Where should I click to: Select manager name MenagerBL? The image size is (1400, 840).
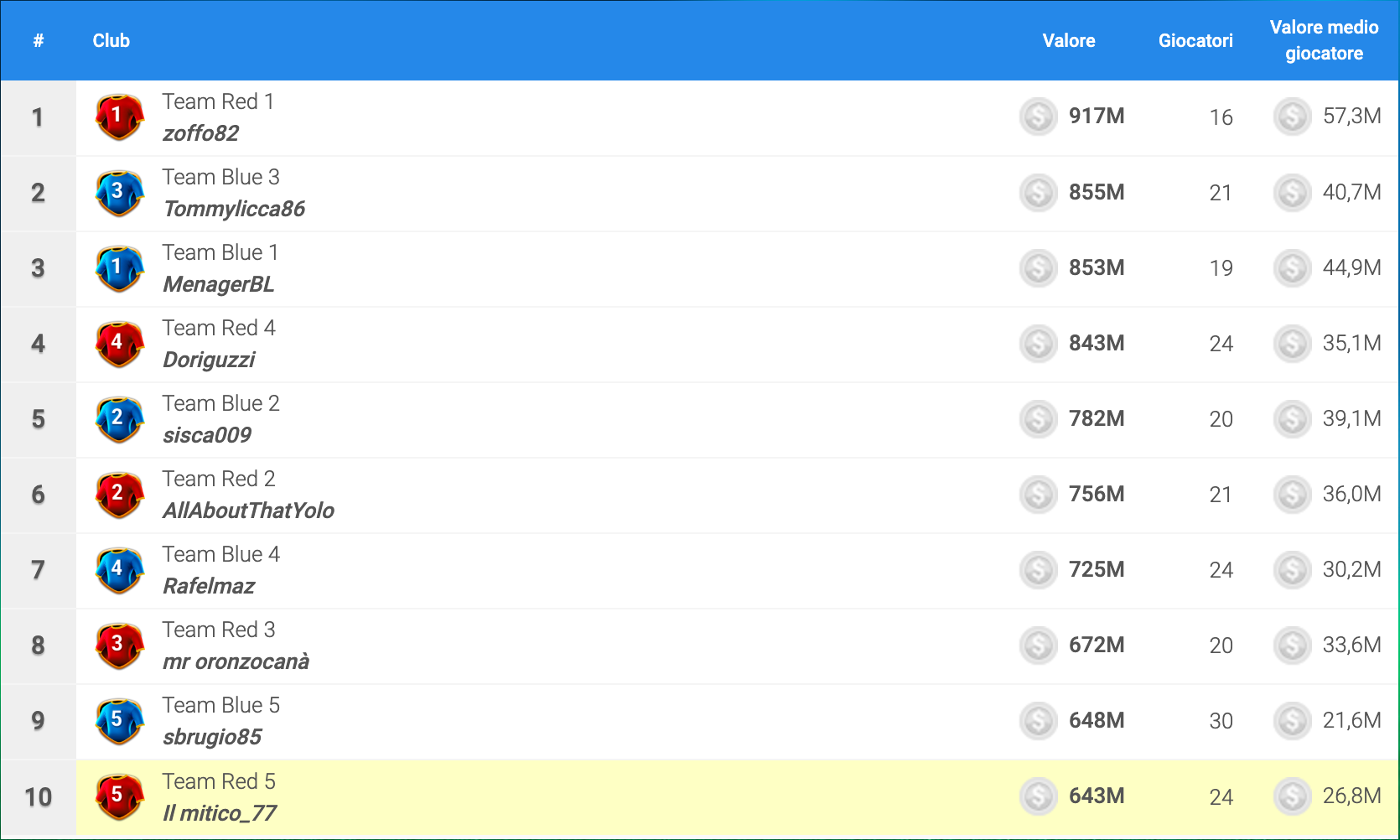pos(219,284)
